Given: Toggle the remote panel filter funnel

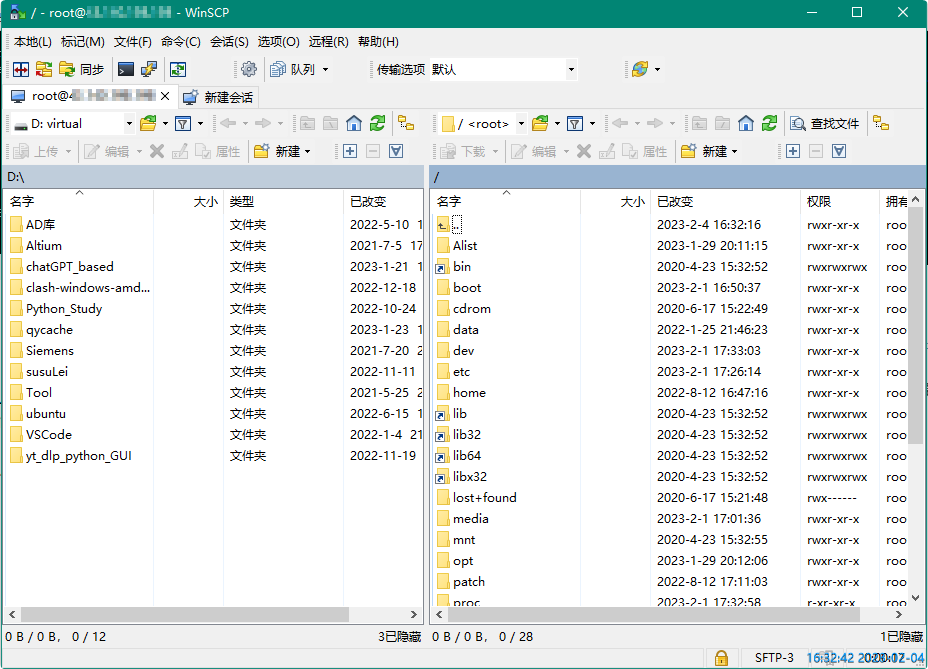Looking at the screenshot, I should (573, 122).
